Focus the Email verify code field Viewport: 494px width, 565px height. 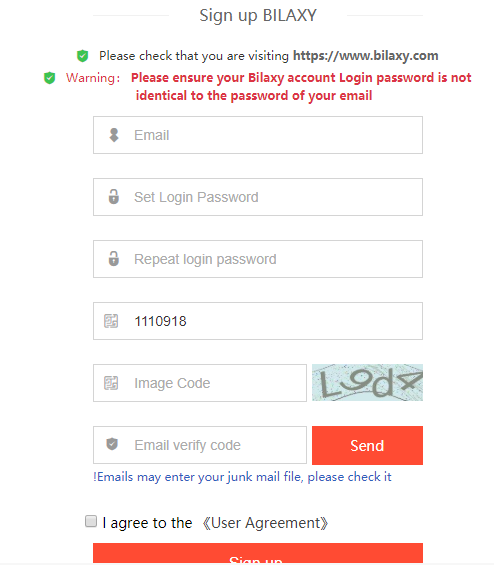pos(200,445)
